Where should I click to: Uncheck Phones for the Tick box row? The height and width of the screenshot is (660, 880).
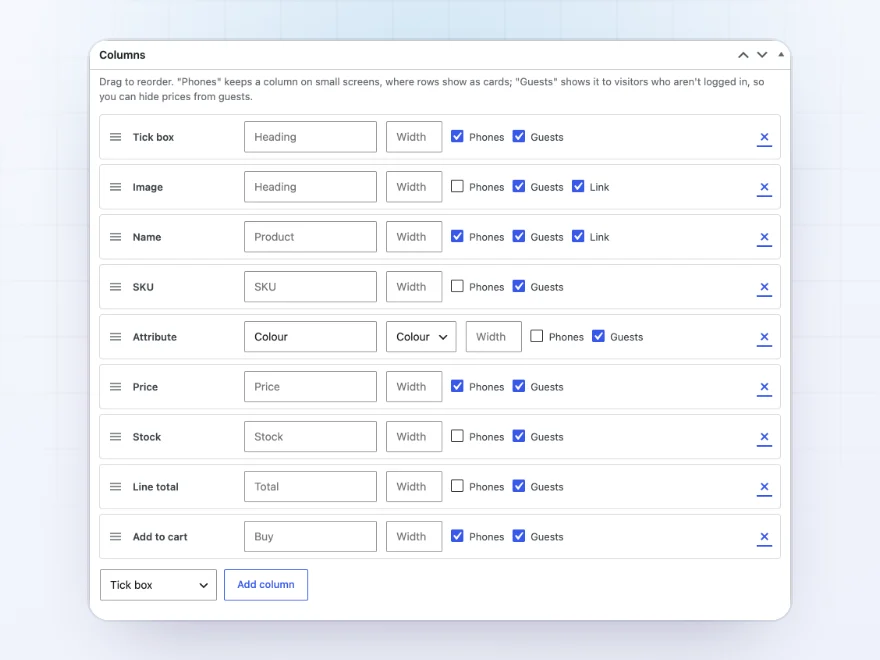click(x=457, y=136)
